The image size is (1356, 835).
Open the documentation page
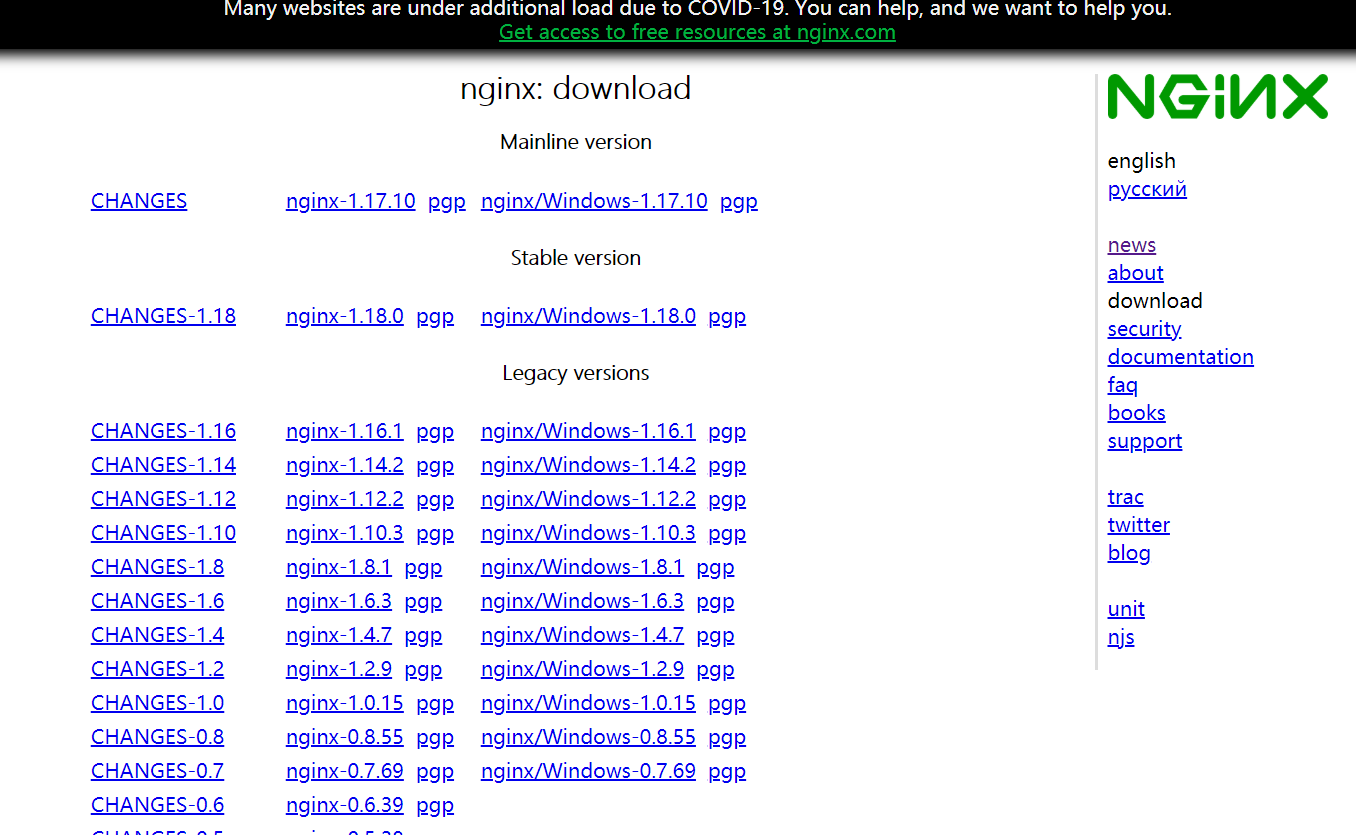coord(1180,357)
